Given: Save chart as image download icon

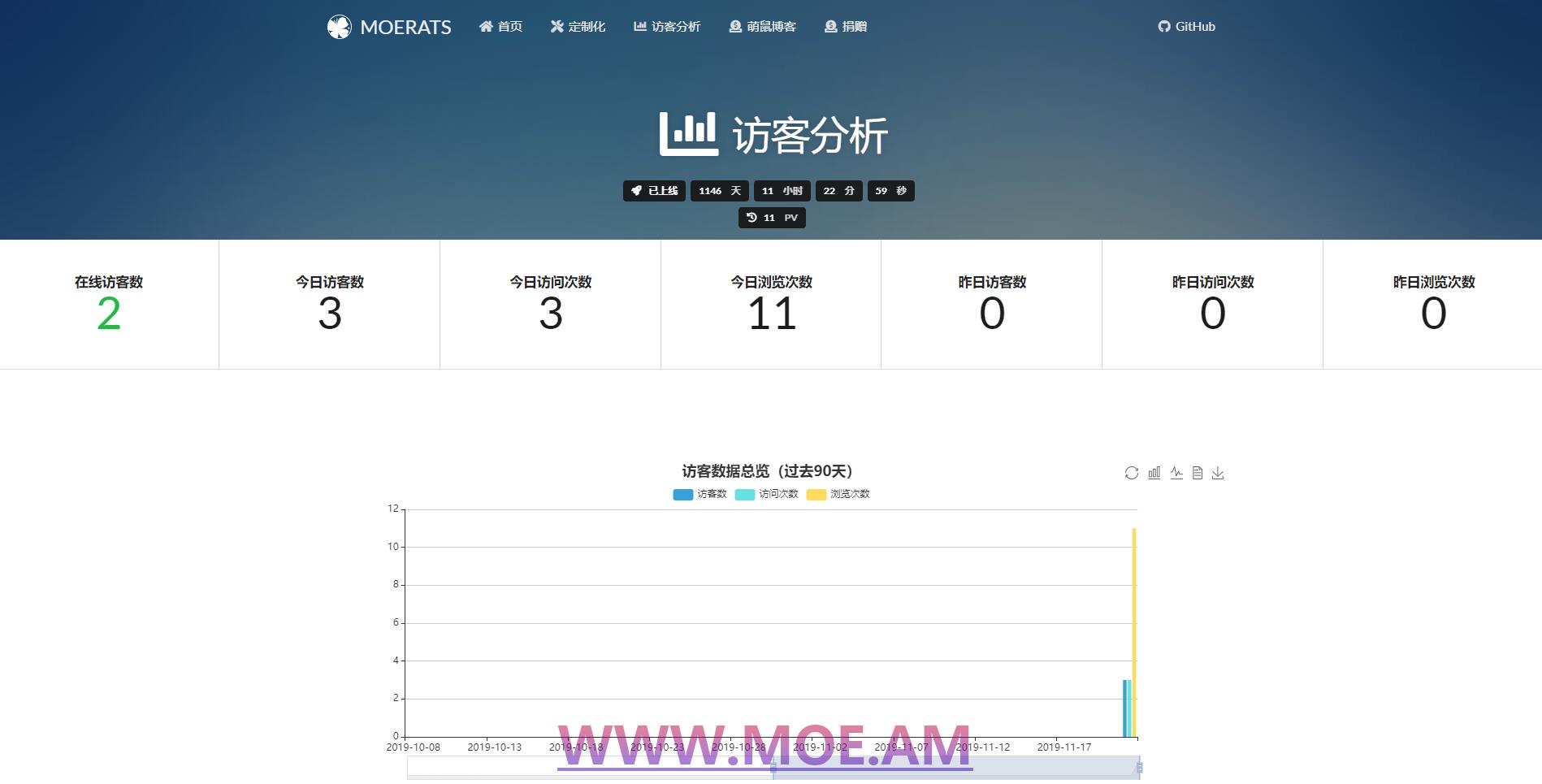Looking at the screenshot, I should 1218,473.
